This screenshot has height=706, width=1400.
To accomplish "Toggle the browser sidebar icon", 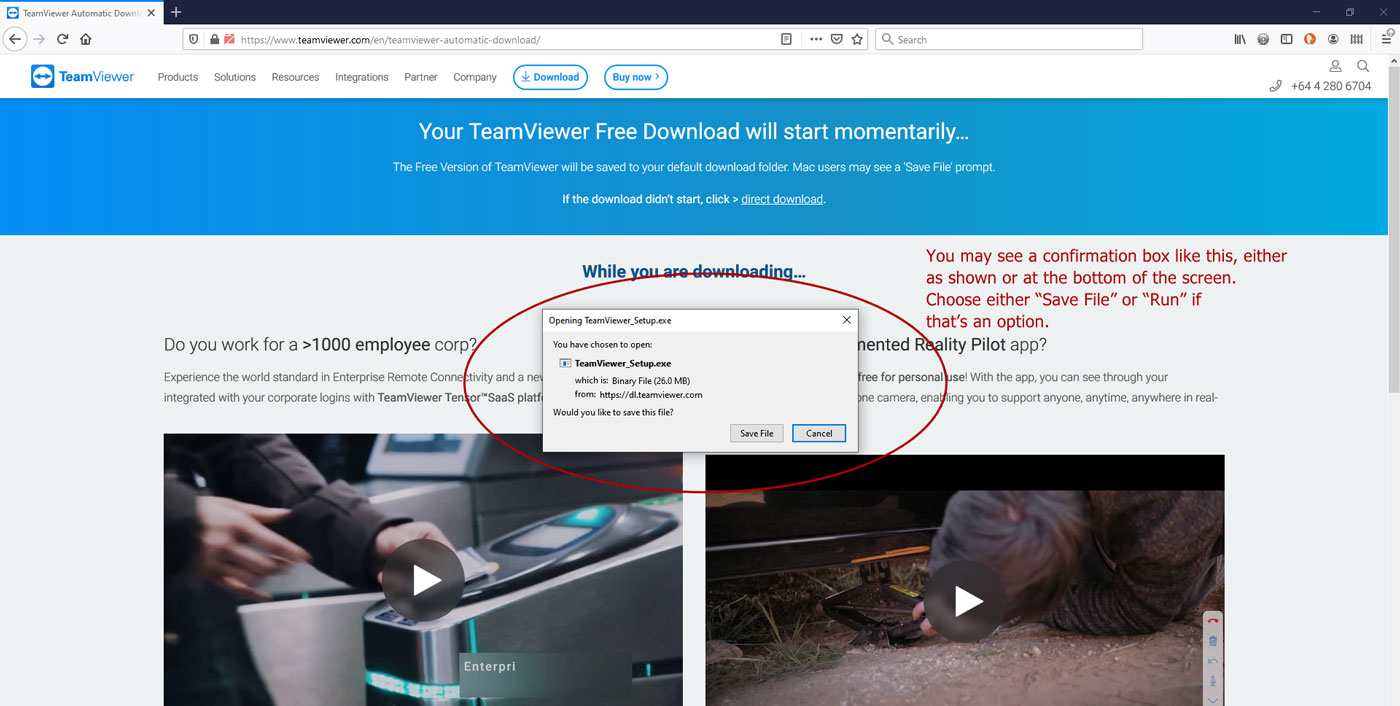I will [x=1287, y=39].
